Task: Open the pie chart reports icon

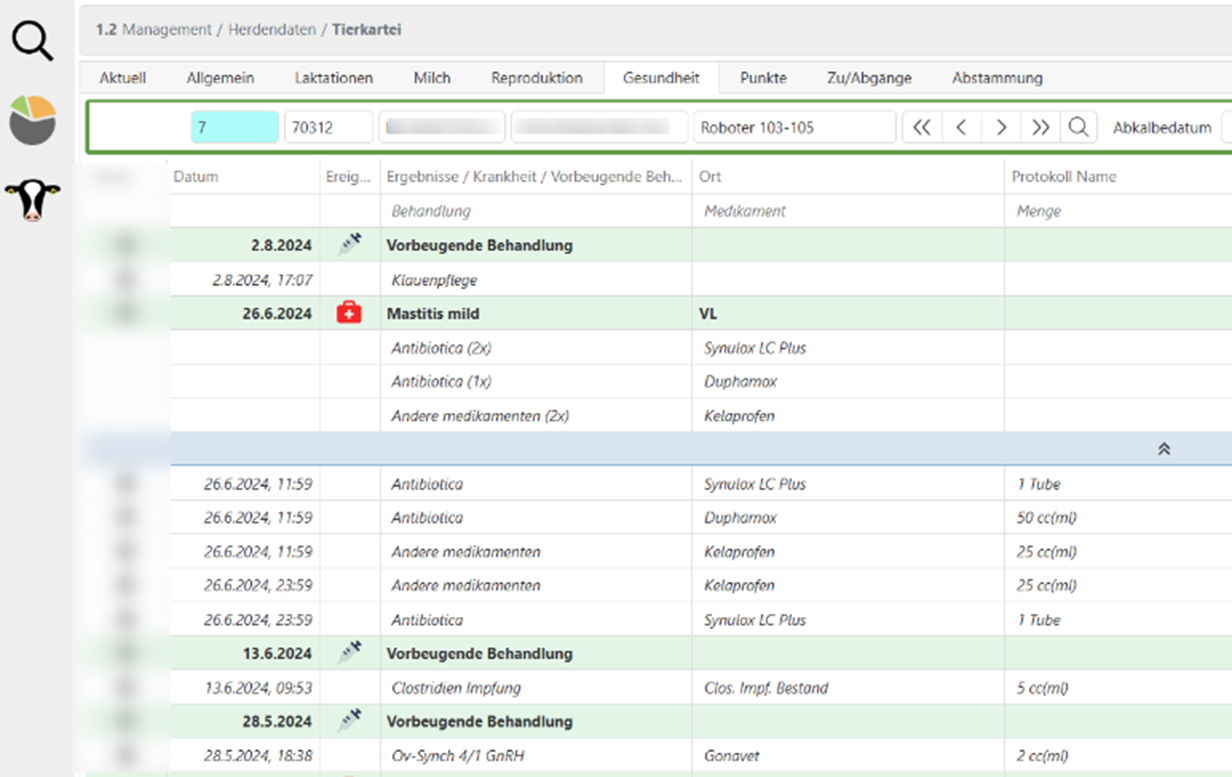Action: pos(32,121)
